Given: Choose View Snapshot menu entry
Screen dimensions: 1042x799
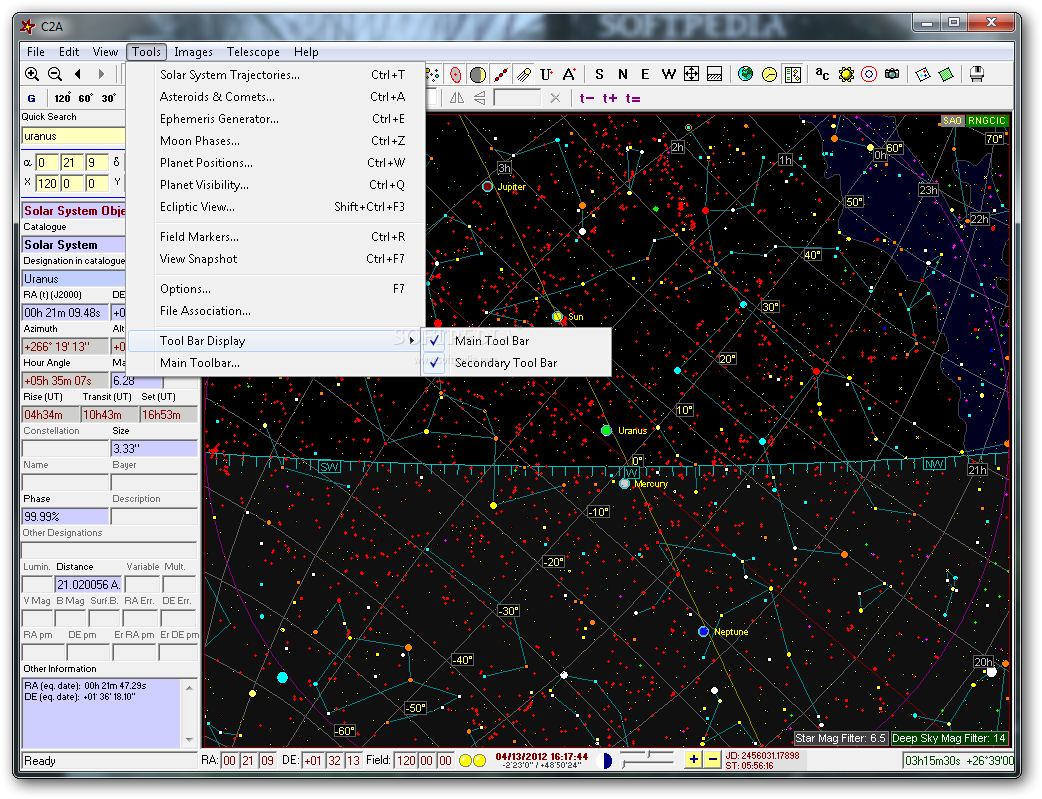Looking at the screenshot, I should [275, 259].
